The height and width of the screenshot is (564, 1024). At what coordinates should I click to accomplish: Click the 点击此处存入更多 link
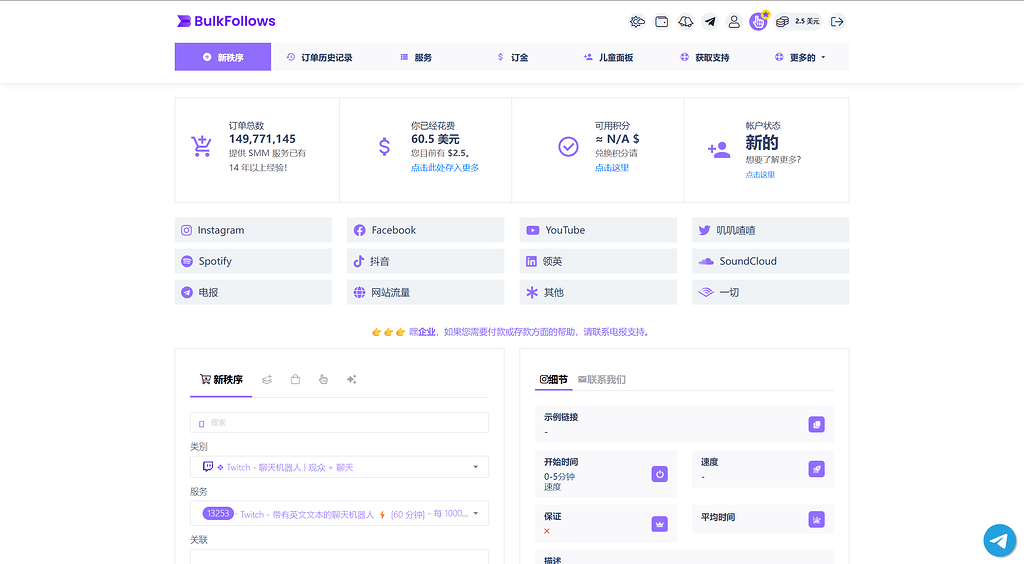coord(445,168)
